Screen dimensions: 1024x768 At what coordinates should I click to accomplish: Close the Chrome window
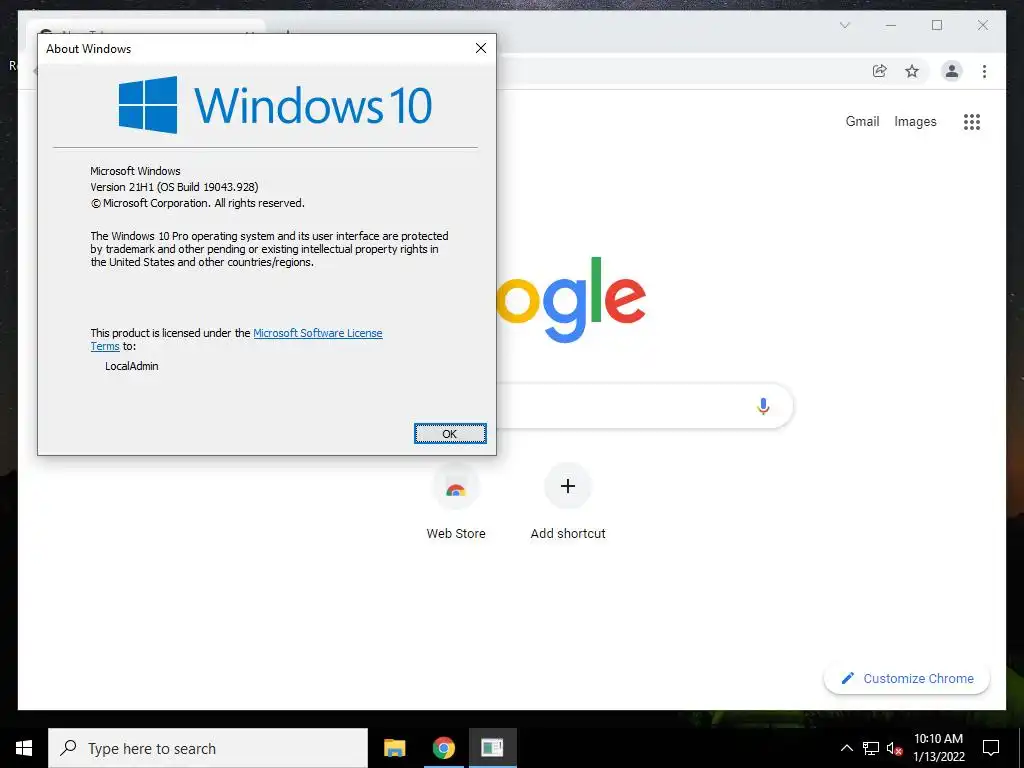point(983,25)
